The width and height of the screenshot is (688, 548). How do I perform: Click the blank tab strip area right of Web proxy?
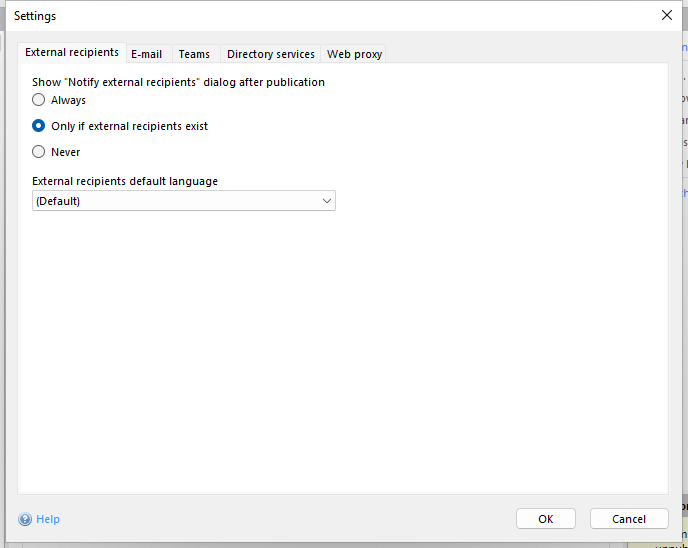[520, 54]
